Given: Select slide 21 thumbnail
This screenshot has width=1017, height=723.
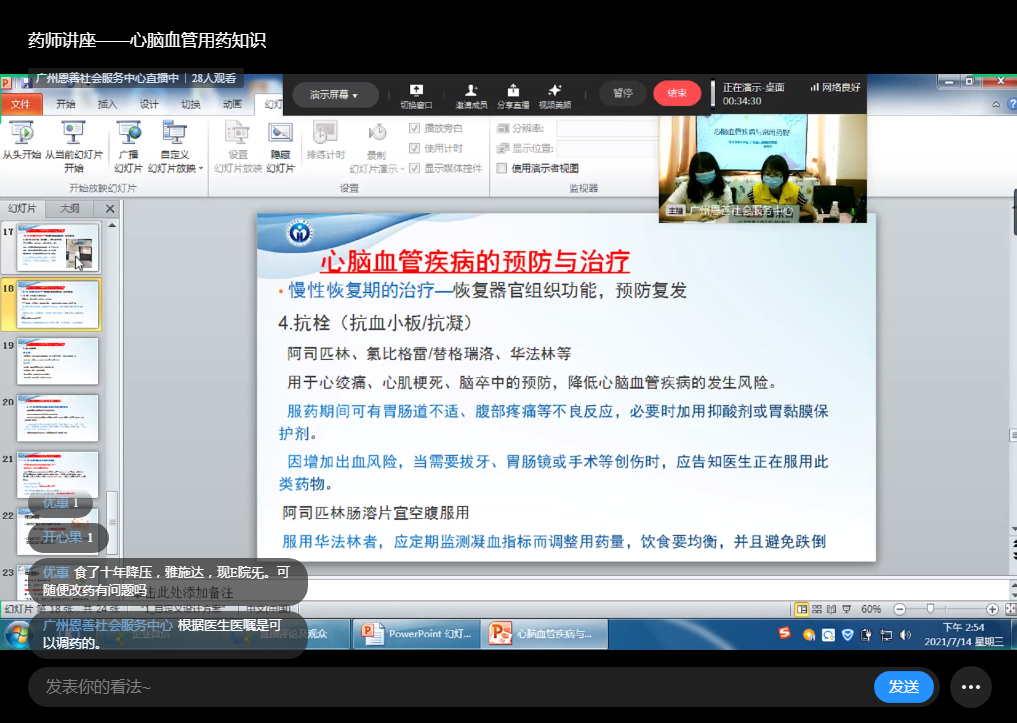Looking at the screenshot, I should [58, 475].
